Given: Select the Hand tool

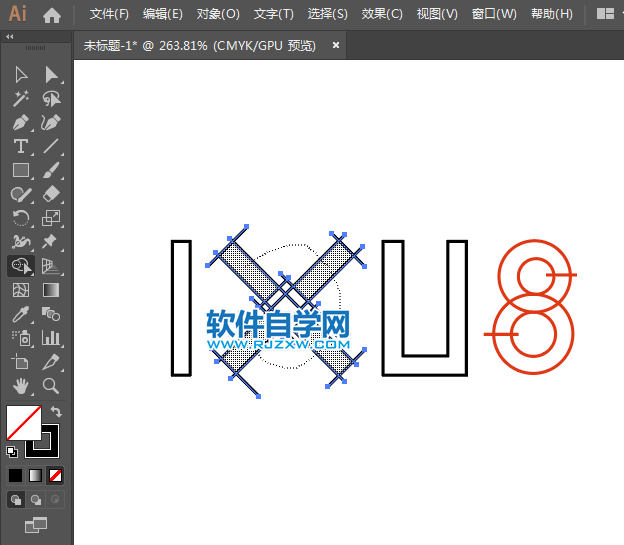Looking at the screenshot, I should [x=21, y=386].
